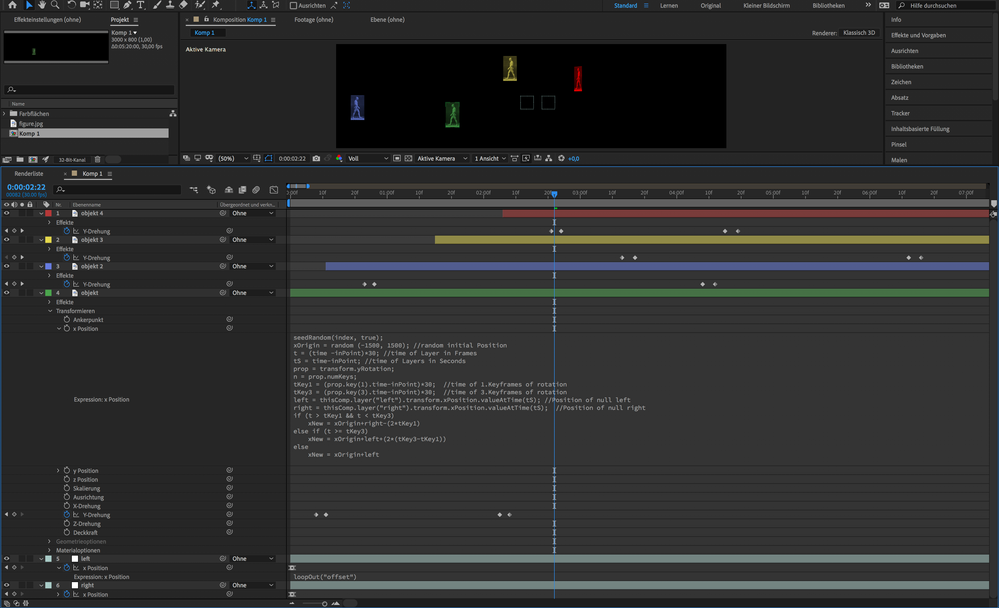Open the Aktive Kamera view dropdown

(x=442, y=158)
